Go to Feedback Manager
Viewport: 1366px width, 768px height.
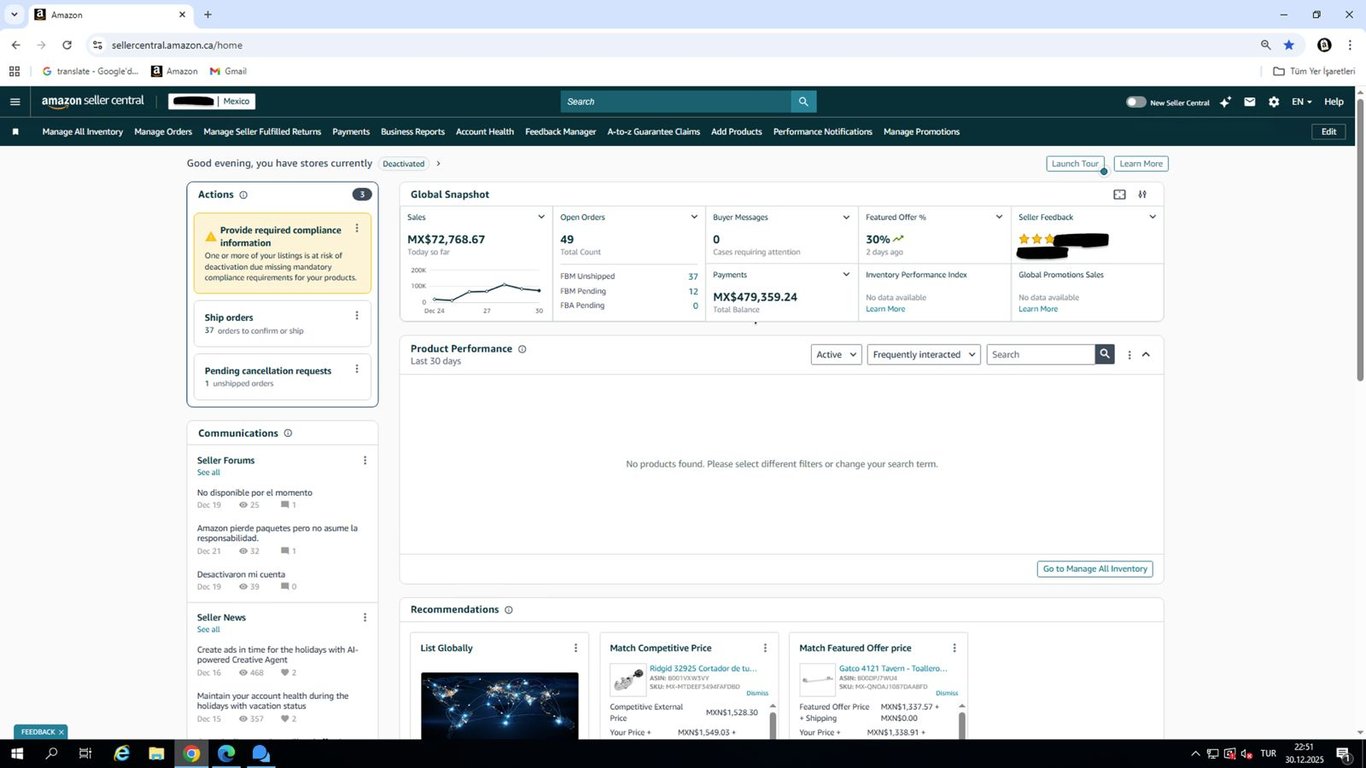(x=561, y=132)
